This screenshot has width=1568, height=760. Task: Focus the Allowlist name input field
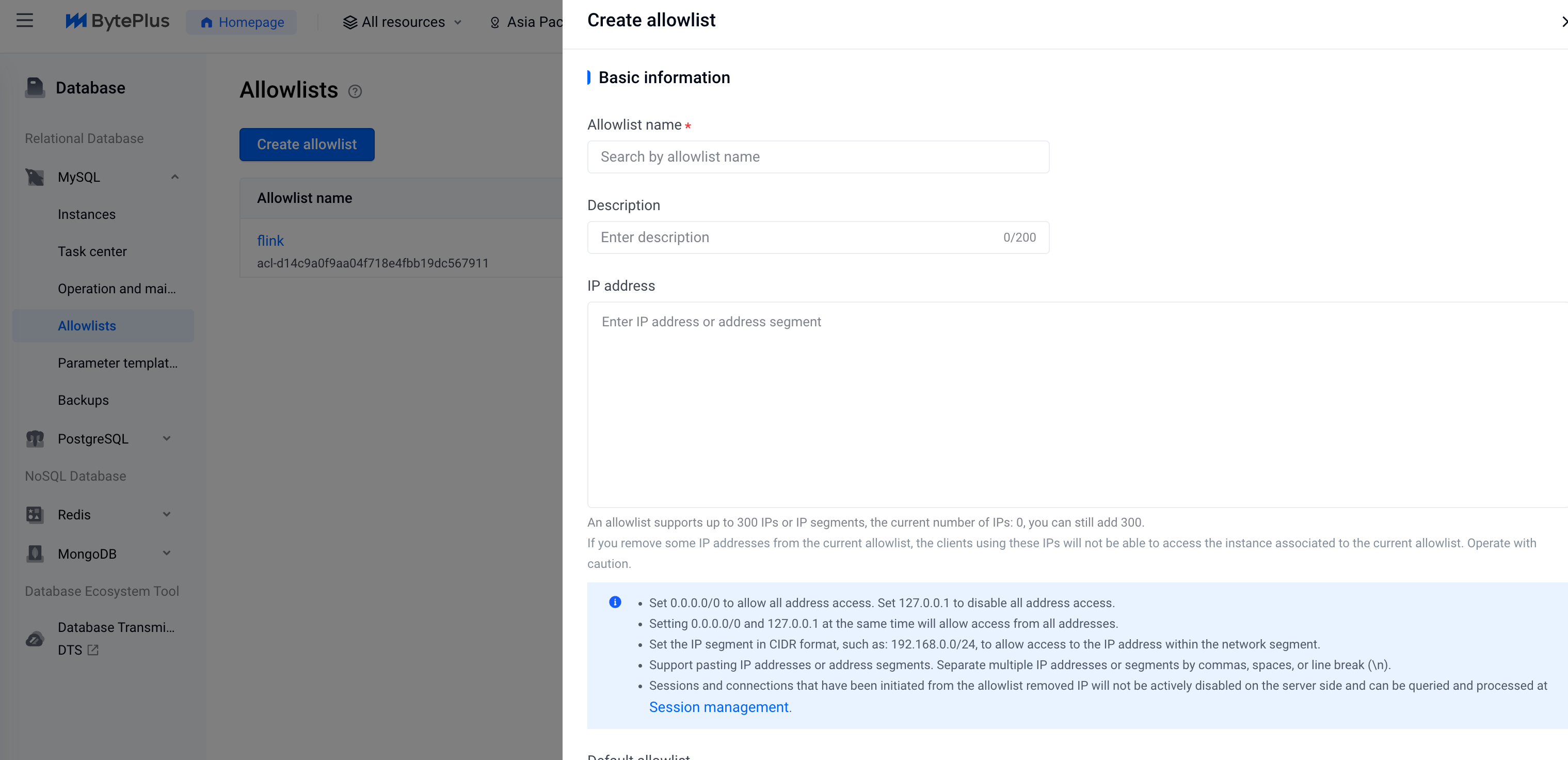(818, 157)
